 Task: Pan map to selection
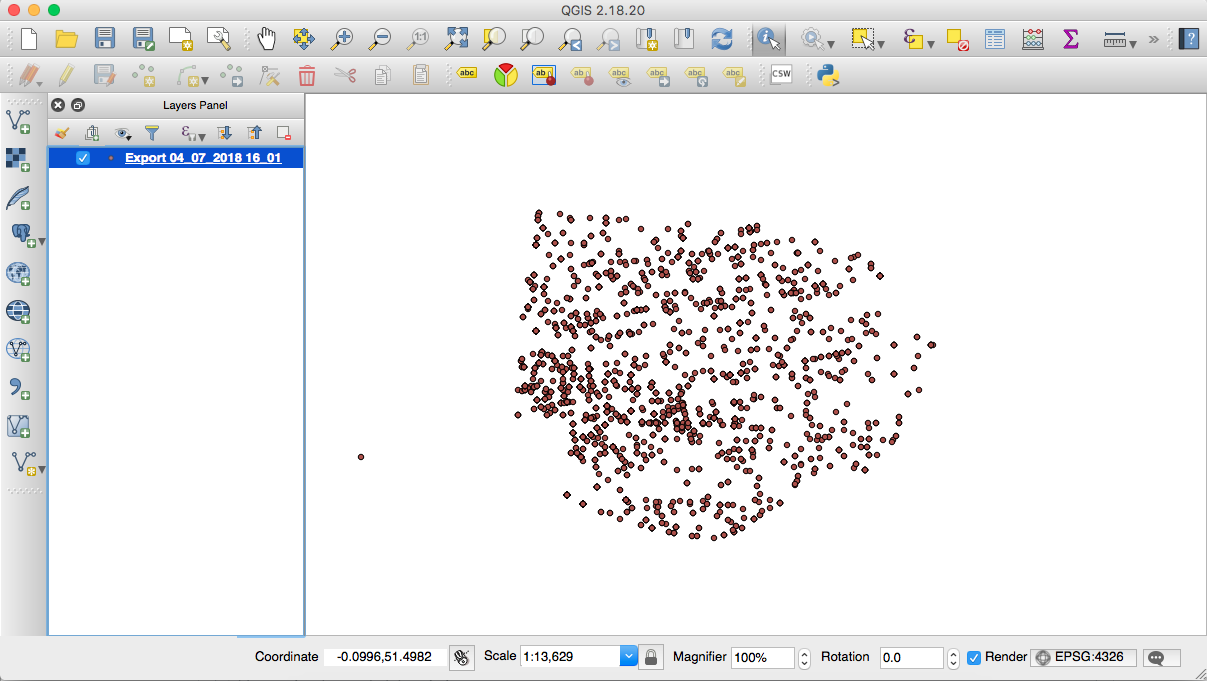(304, 39)
